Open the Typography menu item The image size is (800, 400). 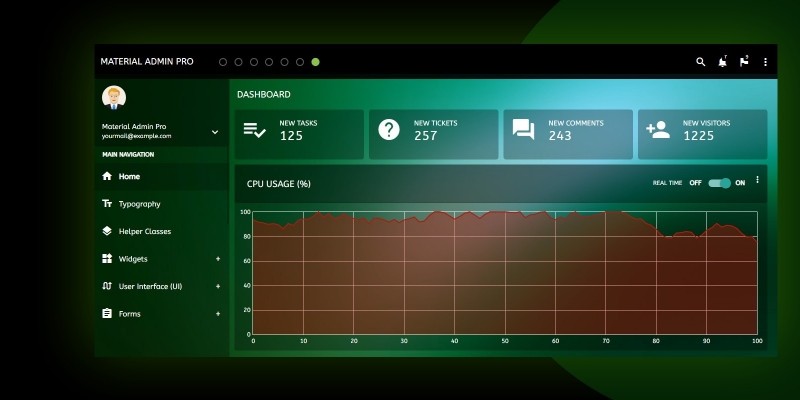[x=161, y=204]
